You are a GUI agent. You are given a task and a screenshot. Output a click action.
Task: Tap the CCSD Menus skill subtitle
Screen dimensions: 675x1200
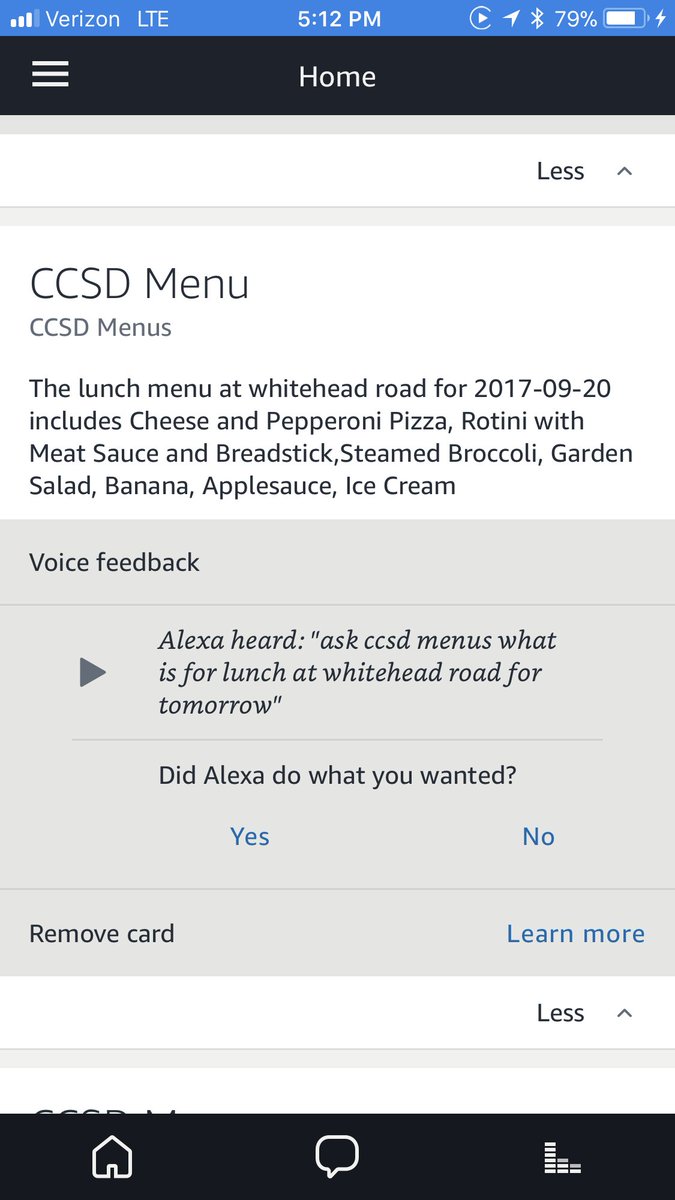pyautogui.click(x=100, y=327)
